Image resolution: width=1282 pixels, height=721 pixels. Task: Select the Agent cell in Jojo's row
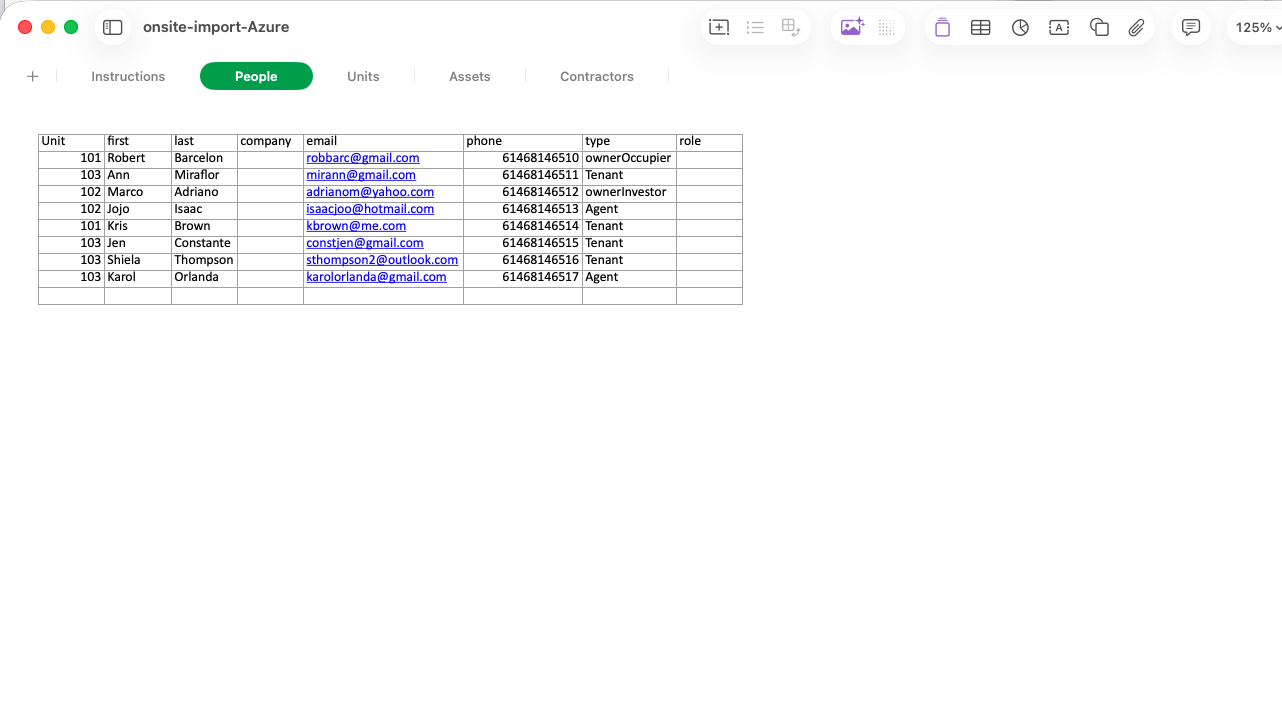coord(629,210)
